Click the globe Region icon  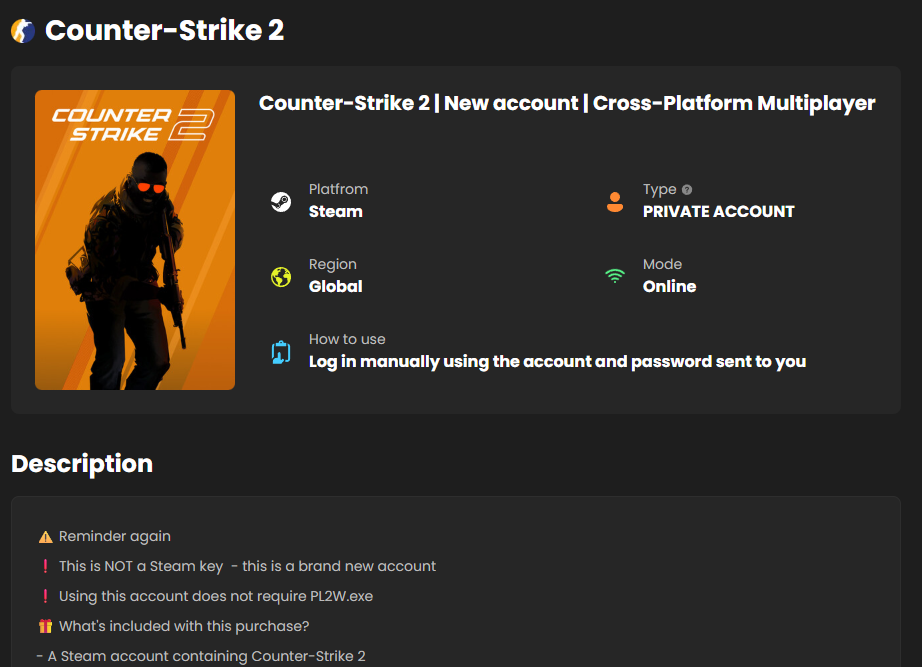[283, 275]
